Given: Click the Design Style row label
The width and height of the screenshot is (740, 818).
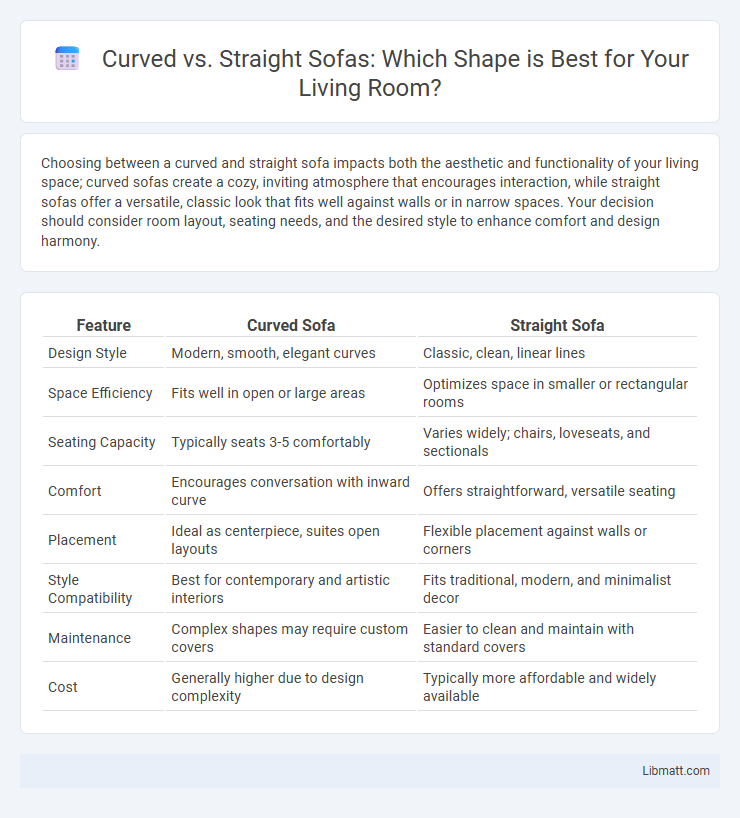Looking at the screenshot, I should (x=87, y=353).
